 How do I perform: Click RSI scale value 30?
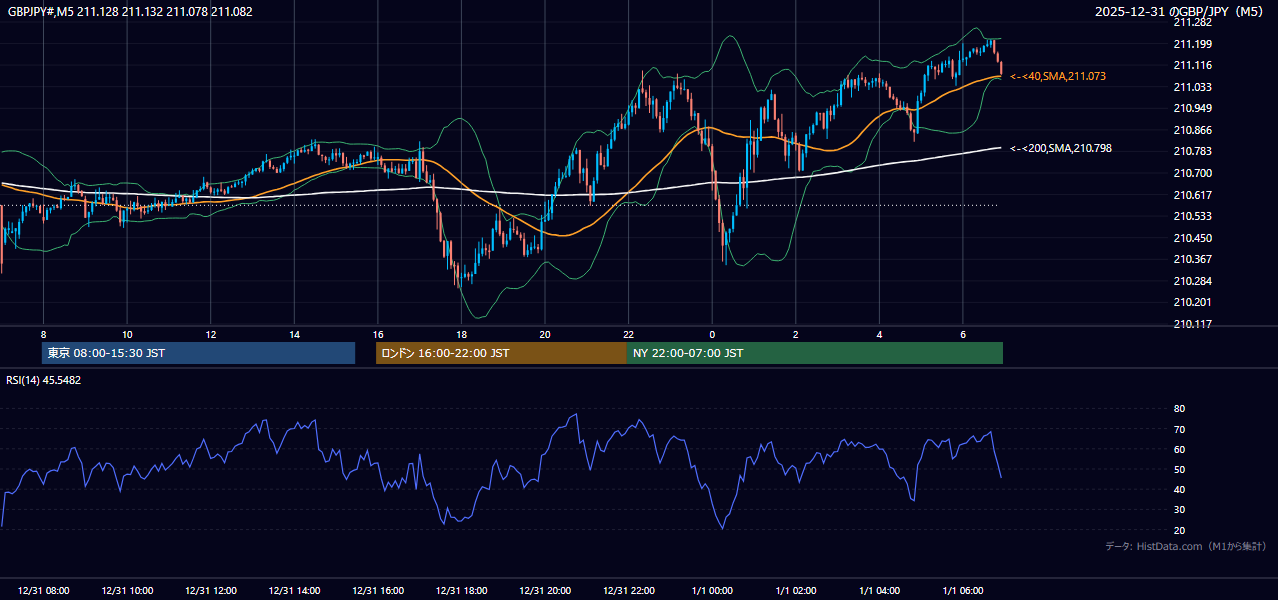pos(1179,510)
